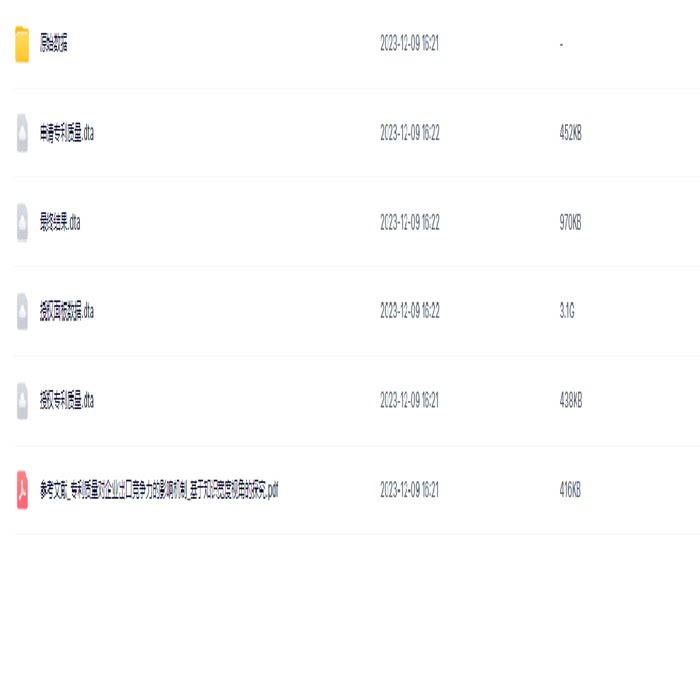The width and height of the screenshot is (700, 700).
Task: Click the 438KB size value
Action: (571, 400)
